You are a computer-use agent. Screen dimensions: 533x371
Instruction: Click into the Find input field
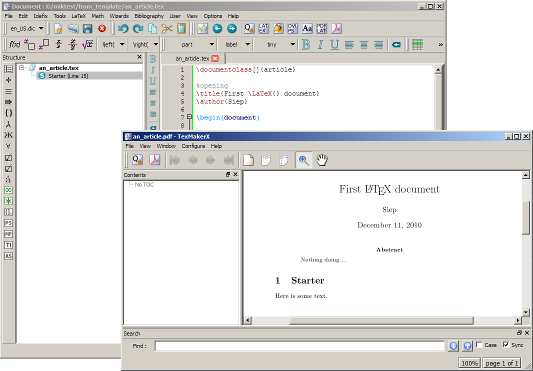click(299, 346)
